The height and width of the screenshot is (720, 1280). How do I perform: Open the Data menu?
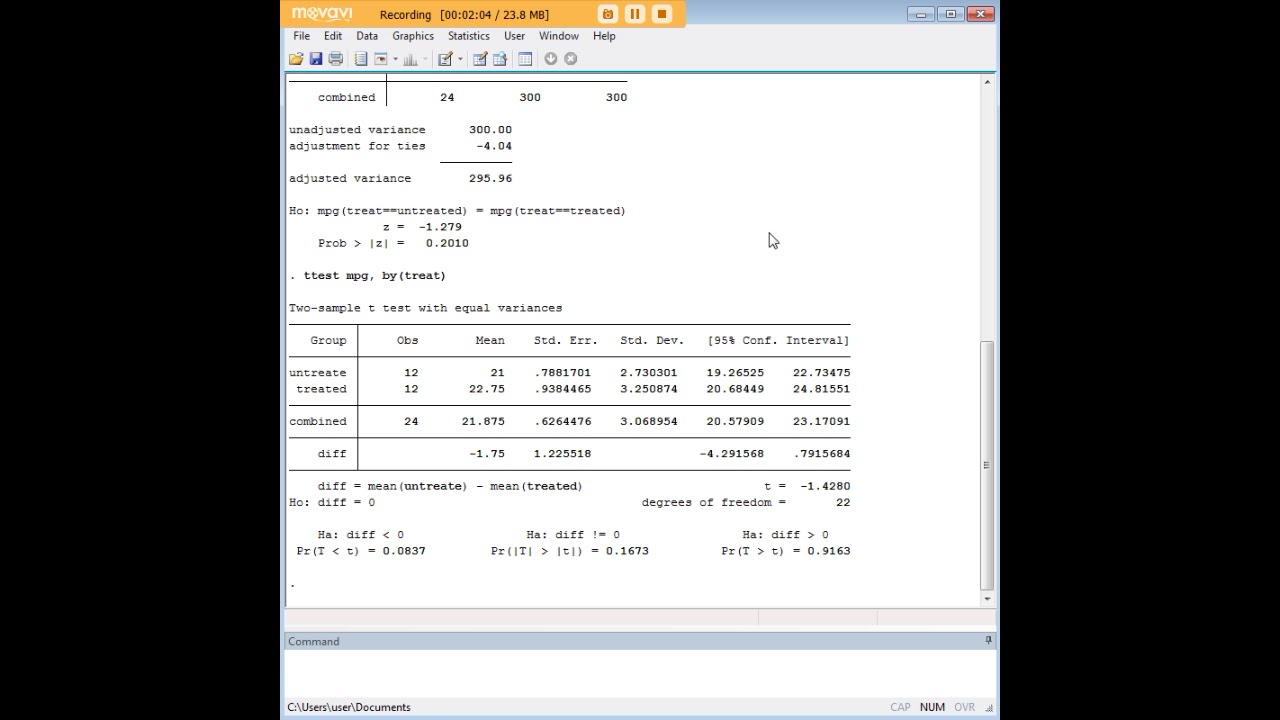coord(367,36)
